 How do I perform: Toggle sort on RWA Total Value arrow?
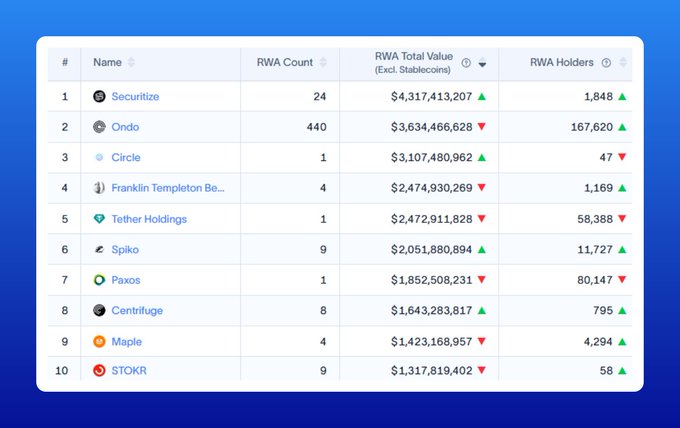pos(482,63)
